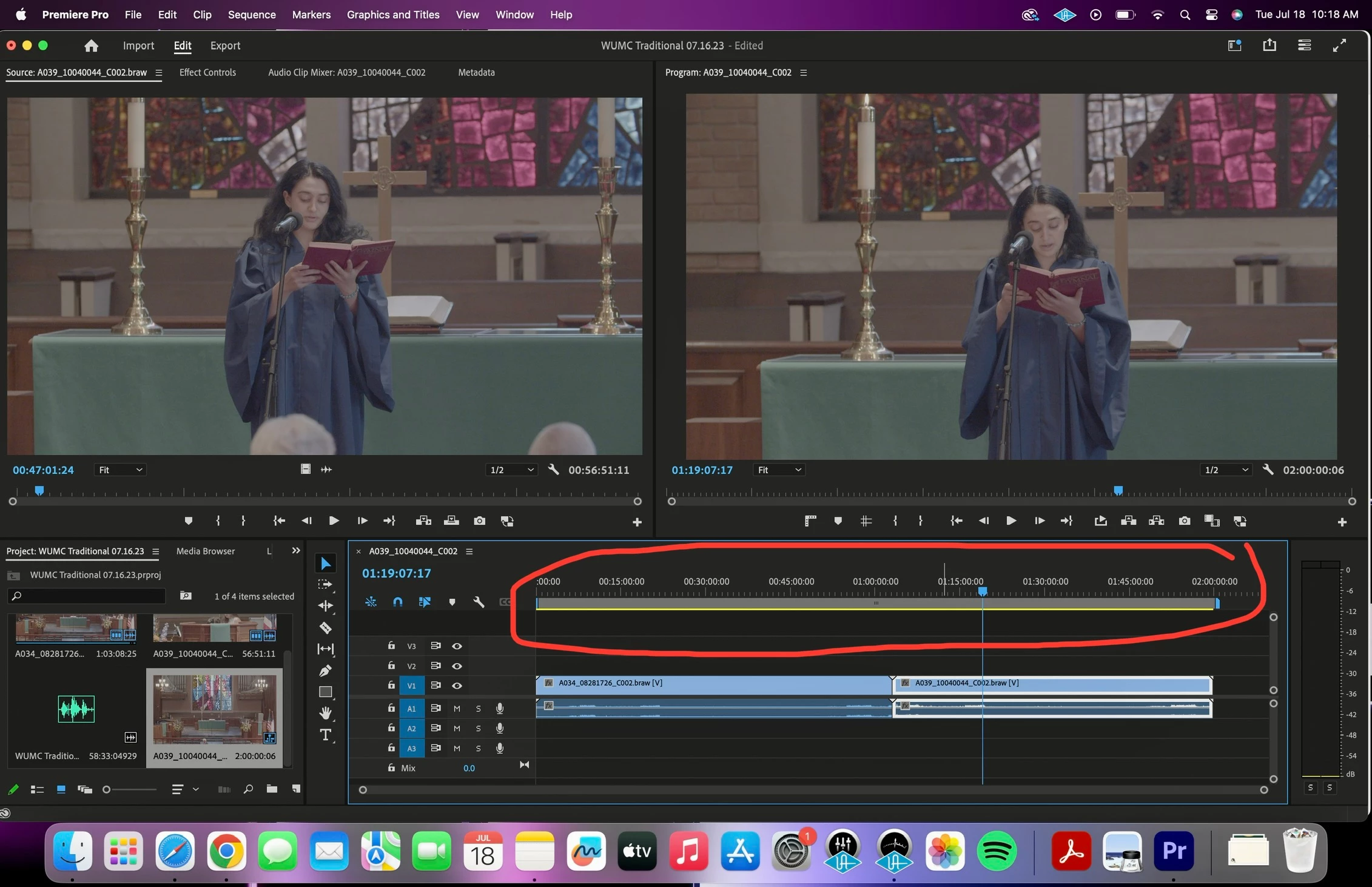Open Program monitor 1/2 resolution dropdown

coord(1226,470)
